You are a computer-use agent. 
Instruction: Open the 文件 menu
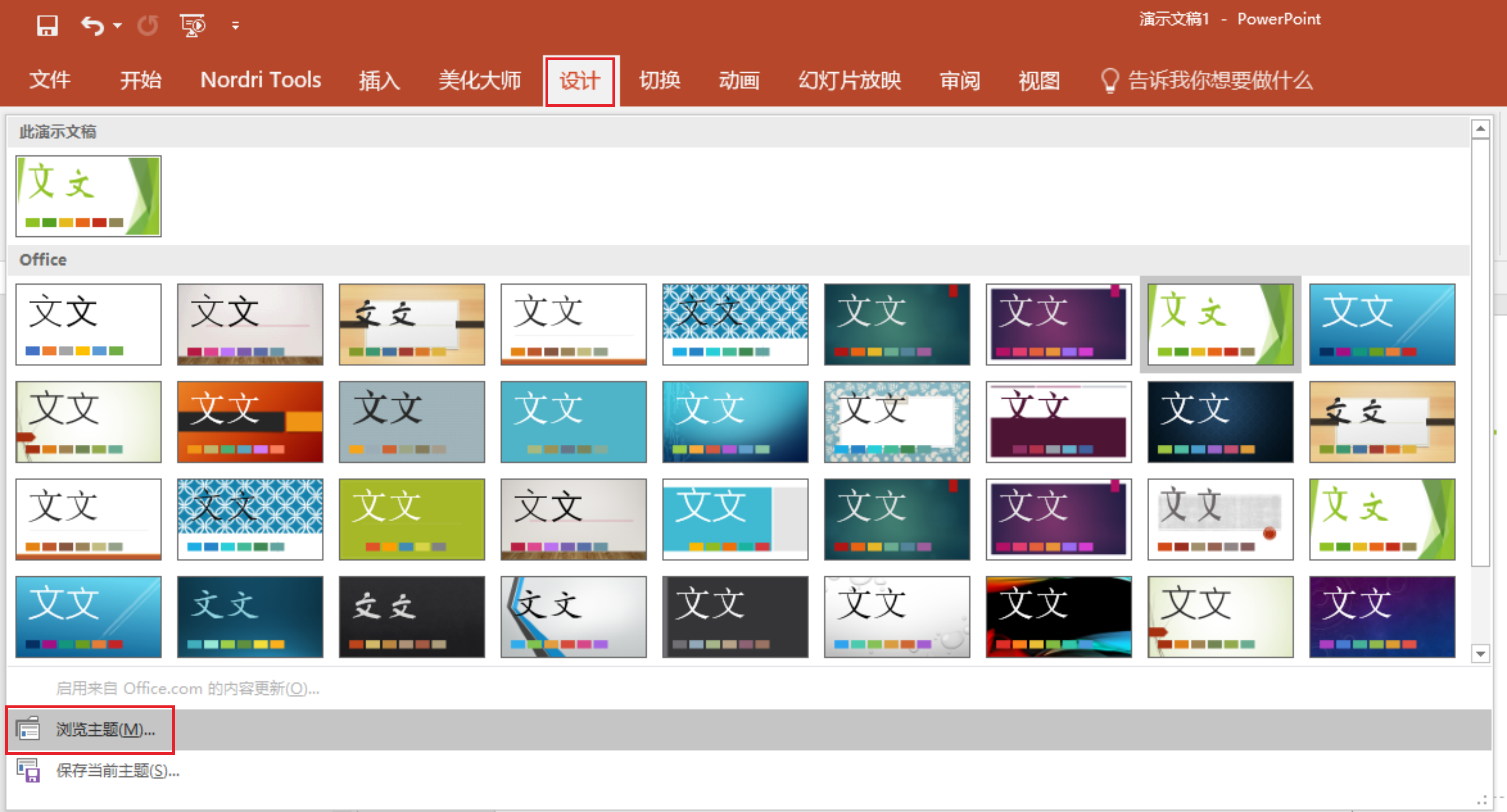click(x=50, y=79)
